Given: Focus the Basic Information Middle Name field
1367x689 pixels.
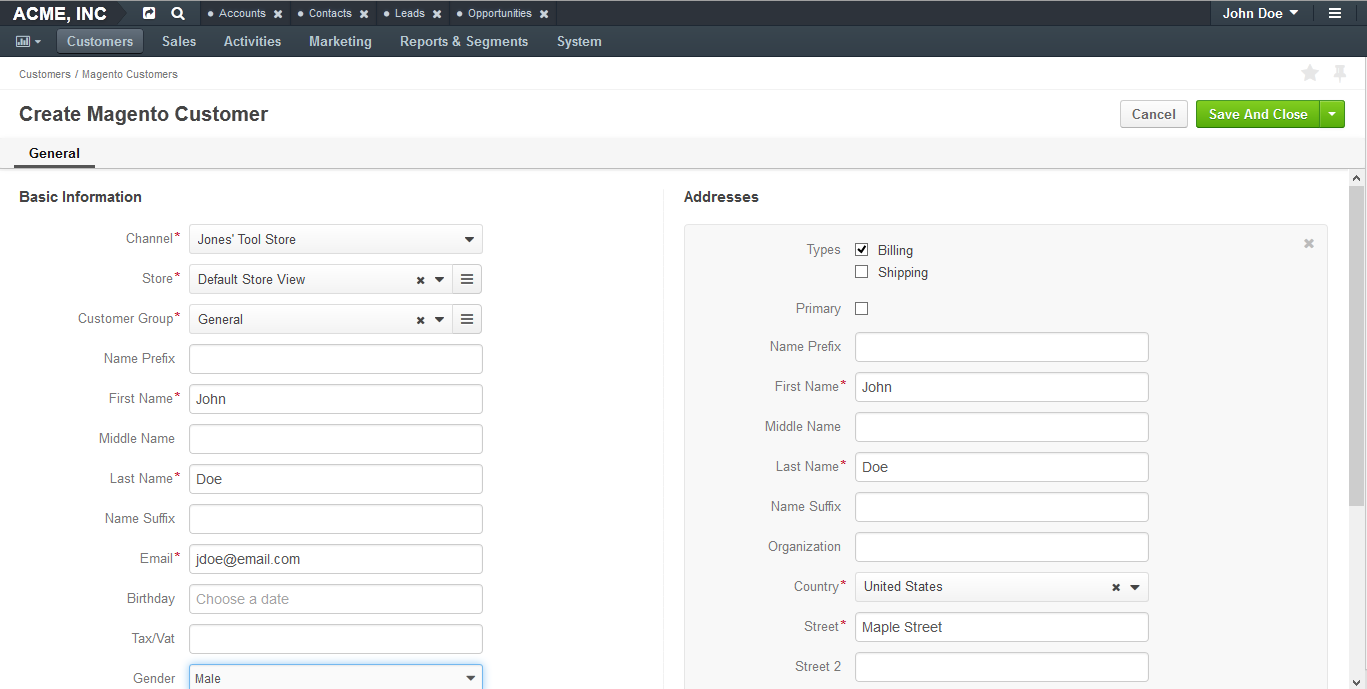Looking at the screenshot, I should 336,439.
